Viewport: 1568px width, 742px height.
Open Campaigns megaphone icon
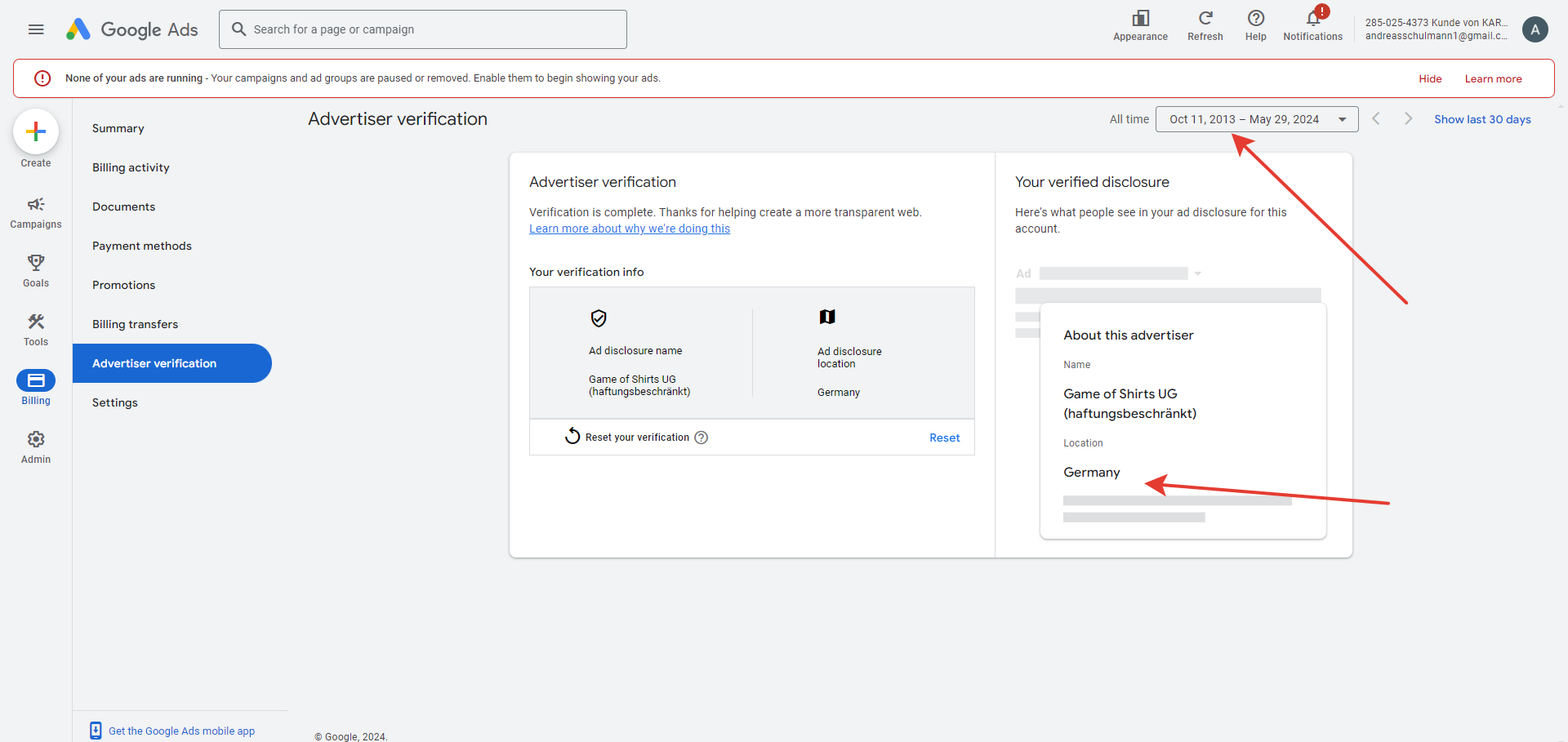click(x=36, y=204)
